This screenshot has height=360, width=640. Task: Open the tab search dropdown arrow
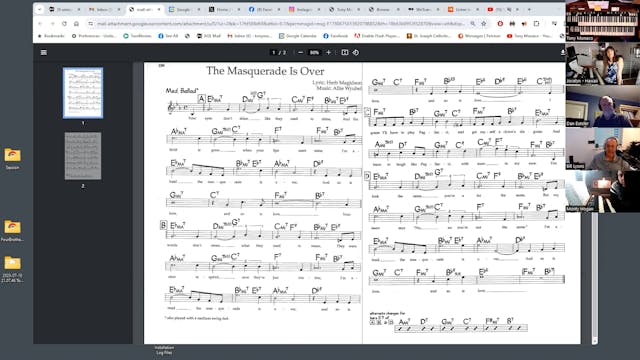pyautogui.click(x=40, y=9)
